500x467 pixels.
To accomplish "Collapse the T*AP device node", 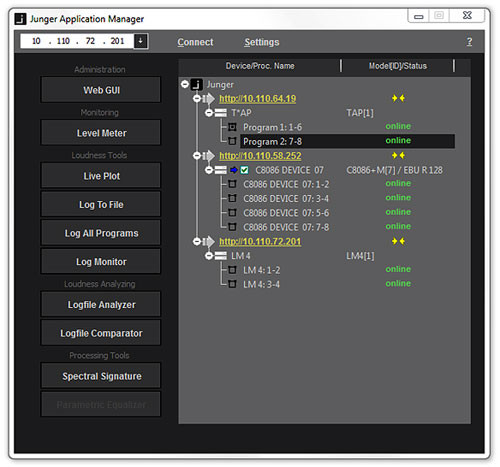I will (209, 113).
